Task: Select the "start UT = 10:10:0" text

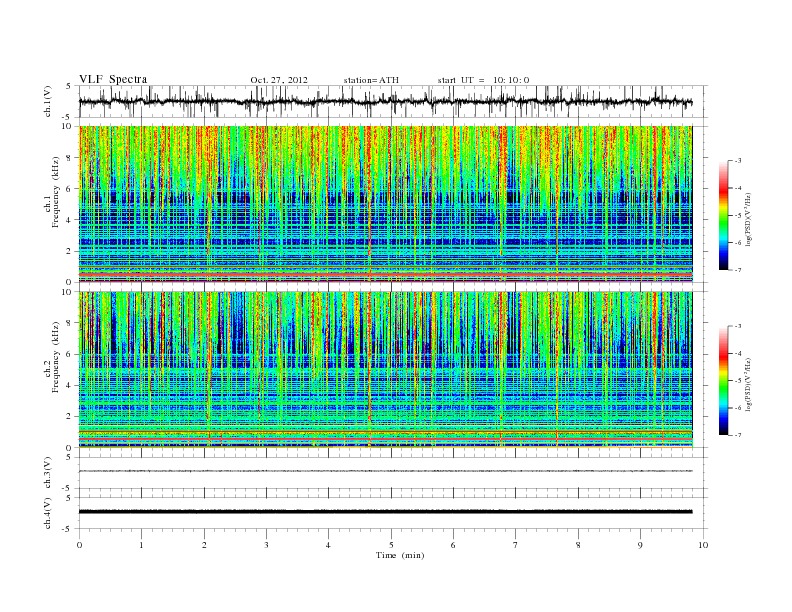Action: click(x=483, y=80)
